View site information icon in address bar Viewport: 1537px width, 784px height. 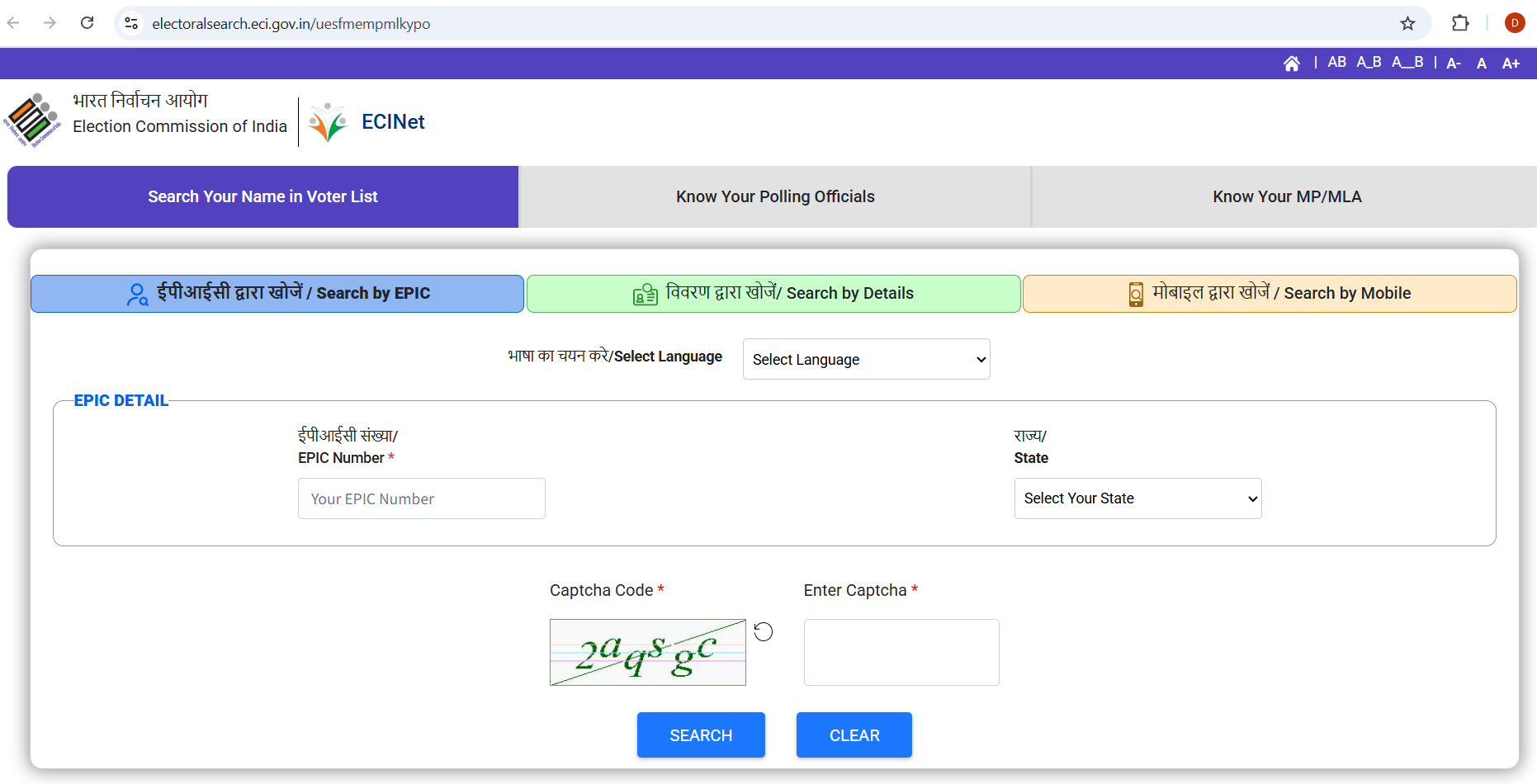coord(131,23)
